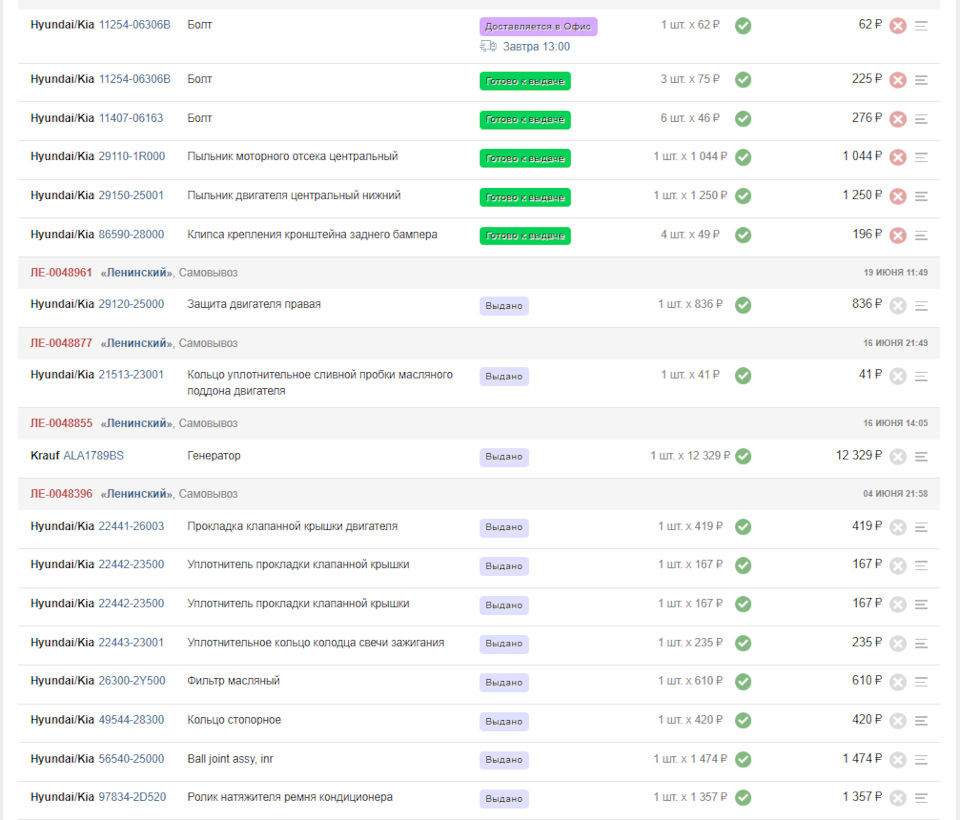Viewport: 960px width, 820px height.
Task: Open the row menu for Ball joint assy
Action: [921, 759]
